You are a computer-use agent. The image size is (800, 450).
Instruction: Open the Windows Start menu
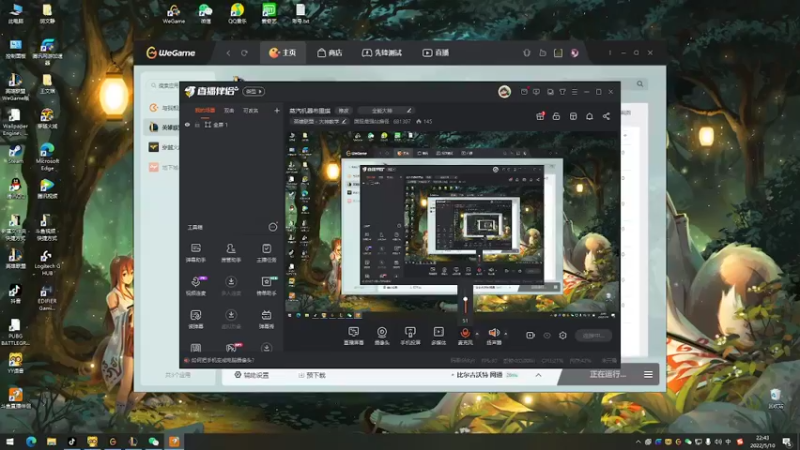coord(10,442)
